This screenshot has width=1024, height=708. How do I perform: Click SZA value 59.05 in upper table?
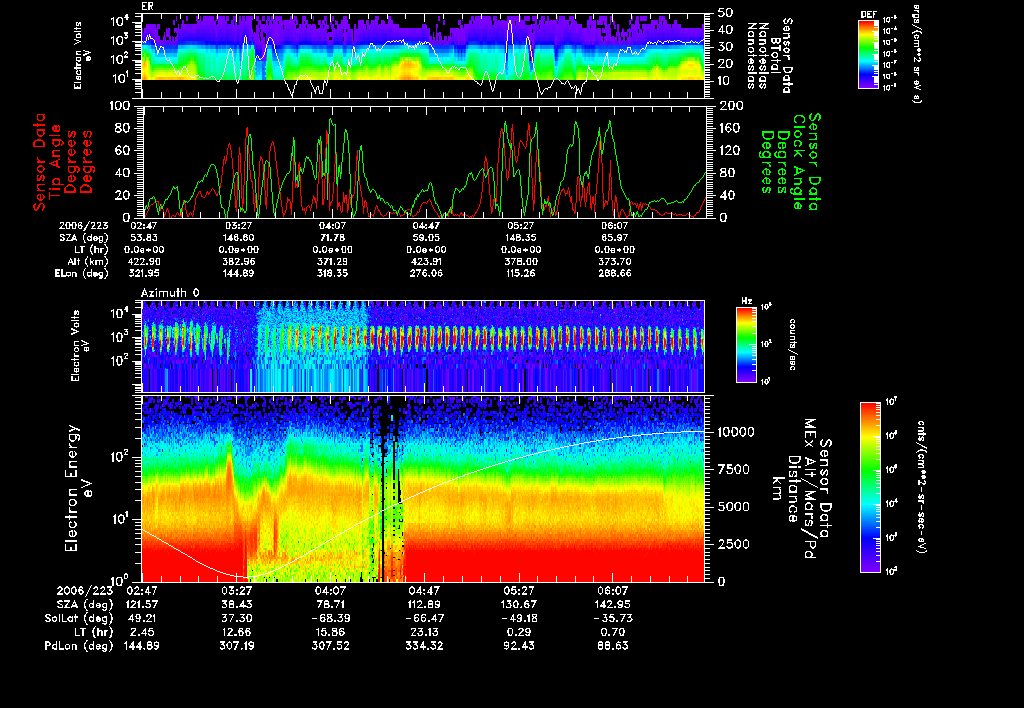coord(426,238)
